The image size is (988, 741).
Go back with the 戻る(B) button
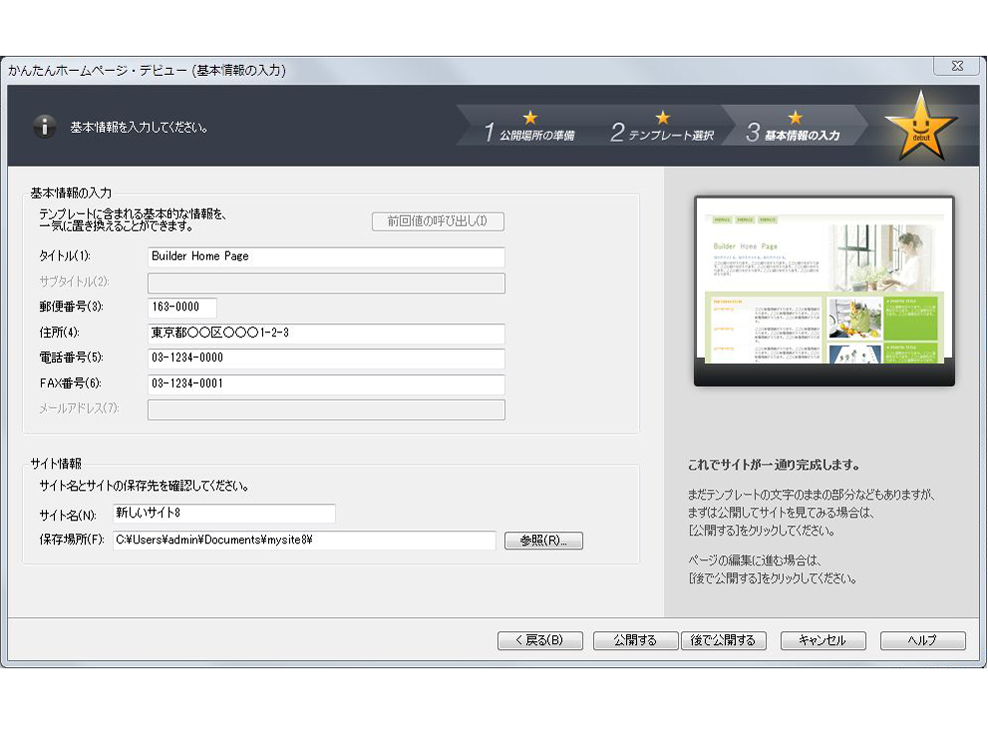[540, 641]
